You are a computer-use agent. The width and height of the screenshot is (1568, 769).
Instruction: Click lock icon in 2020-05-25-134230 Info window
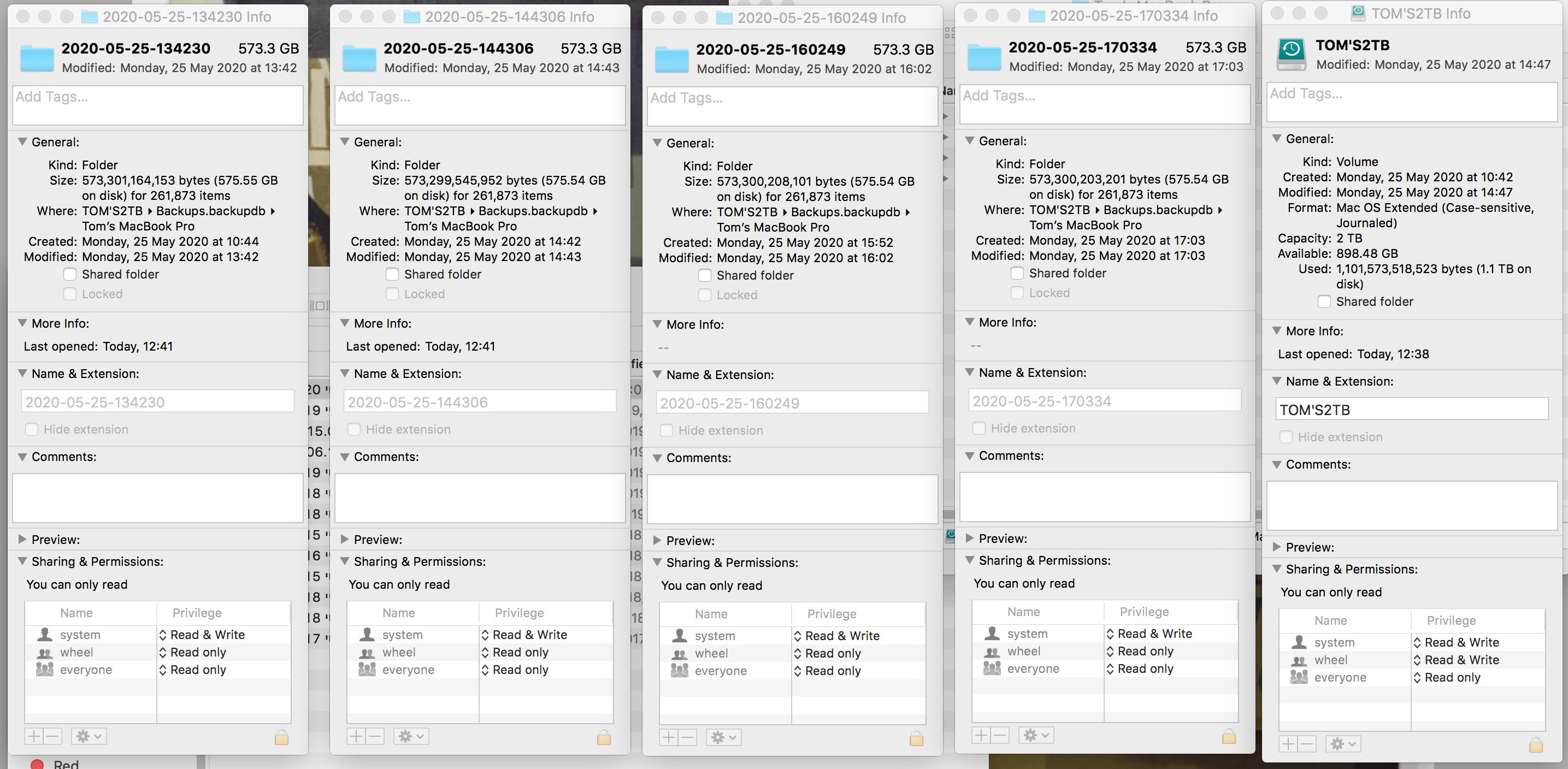[281, 737]
